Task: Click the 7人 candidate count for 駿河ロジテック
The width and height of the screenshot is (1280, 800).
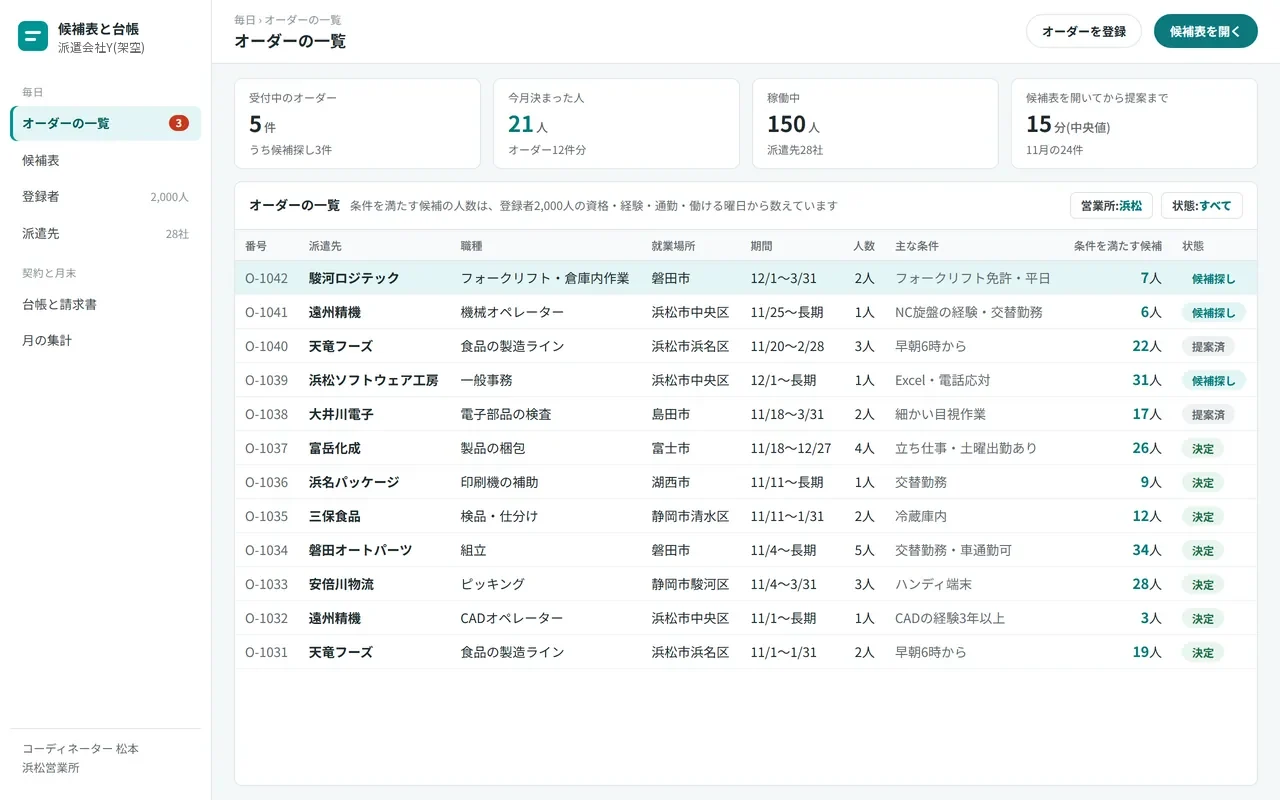Action: click(x=1151, y=278)
